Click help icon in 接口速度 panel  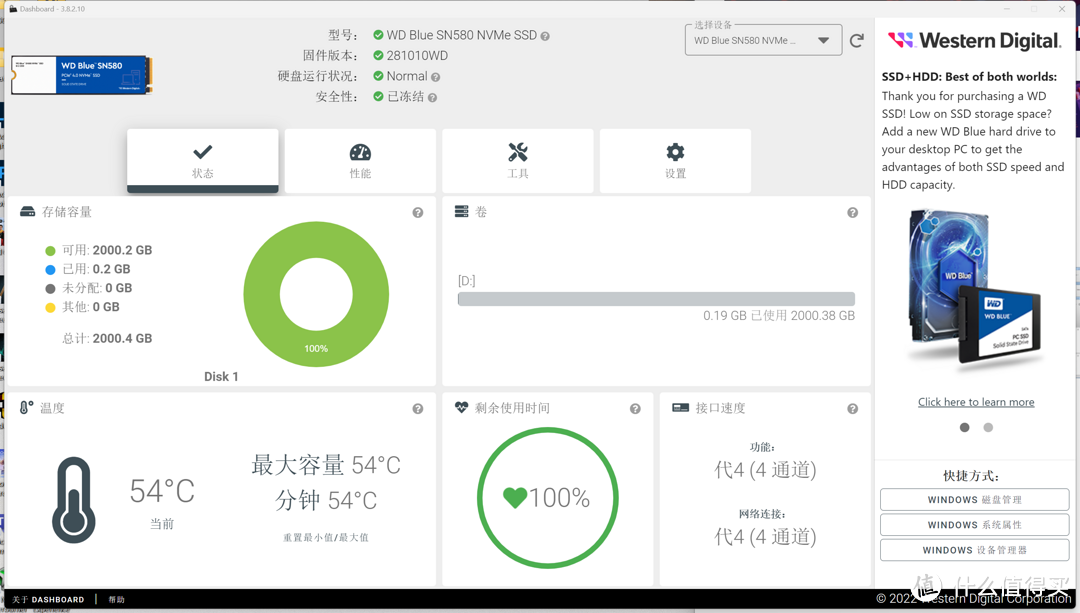(x=853, y=409)
